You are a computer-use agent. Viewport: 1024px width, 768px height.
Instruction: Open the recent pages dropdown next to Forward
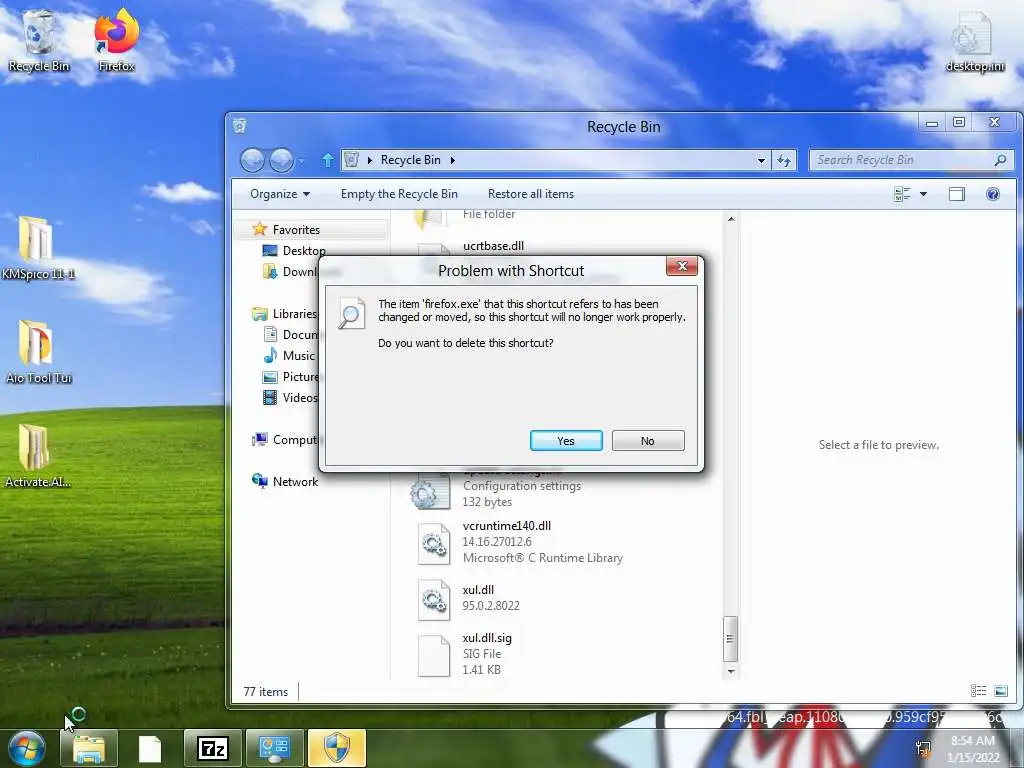[x=301, y=161]
